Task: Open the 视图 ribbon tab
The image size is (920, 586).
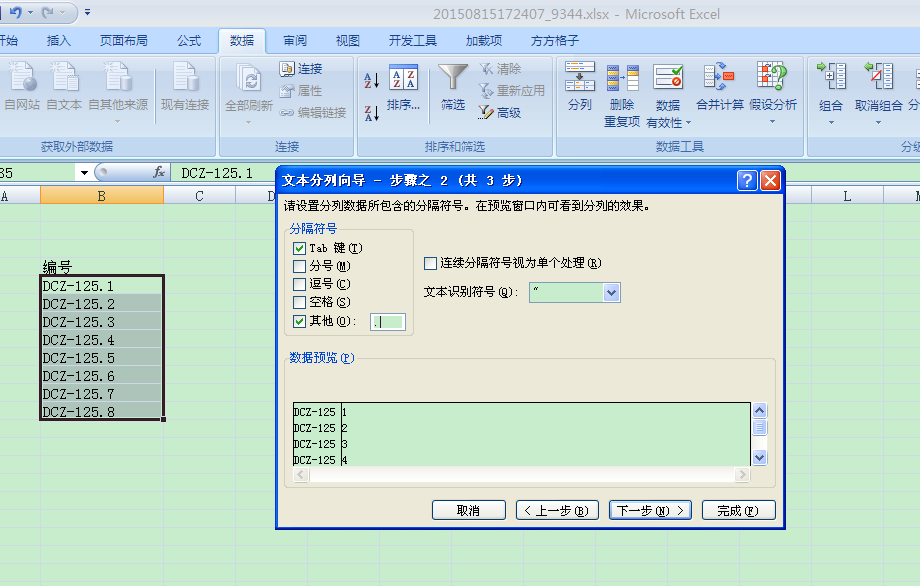Action: coord(347,41)
